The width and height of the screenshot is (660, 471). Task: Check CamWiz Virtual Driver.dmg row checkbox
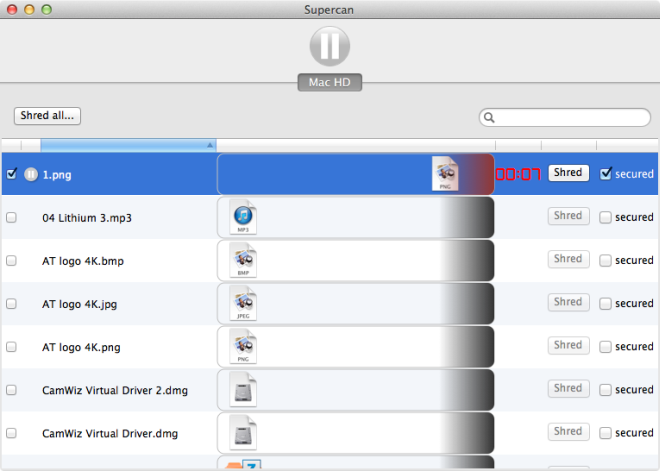click(11, 433)
